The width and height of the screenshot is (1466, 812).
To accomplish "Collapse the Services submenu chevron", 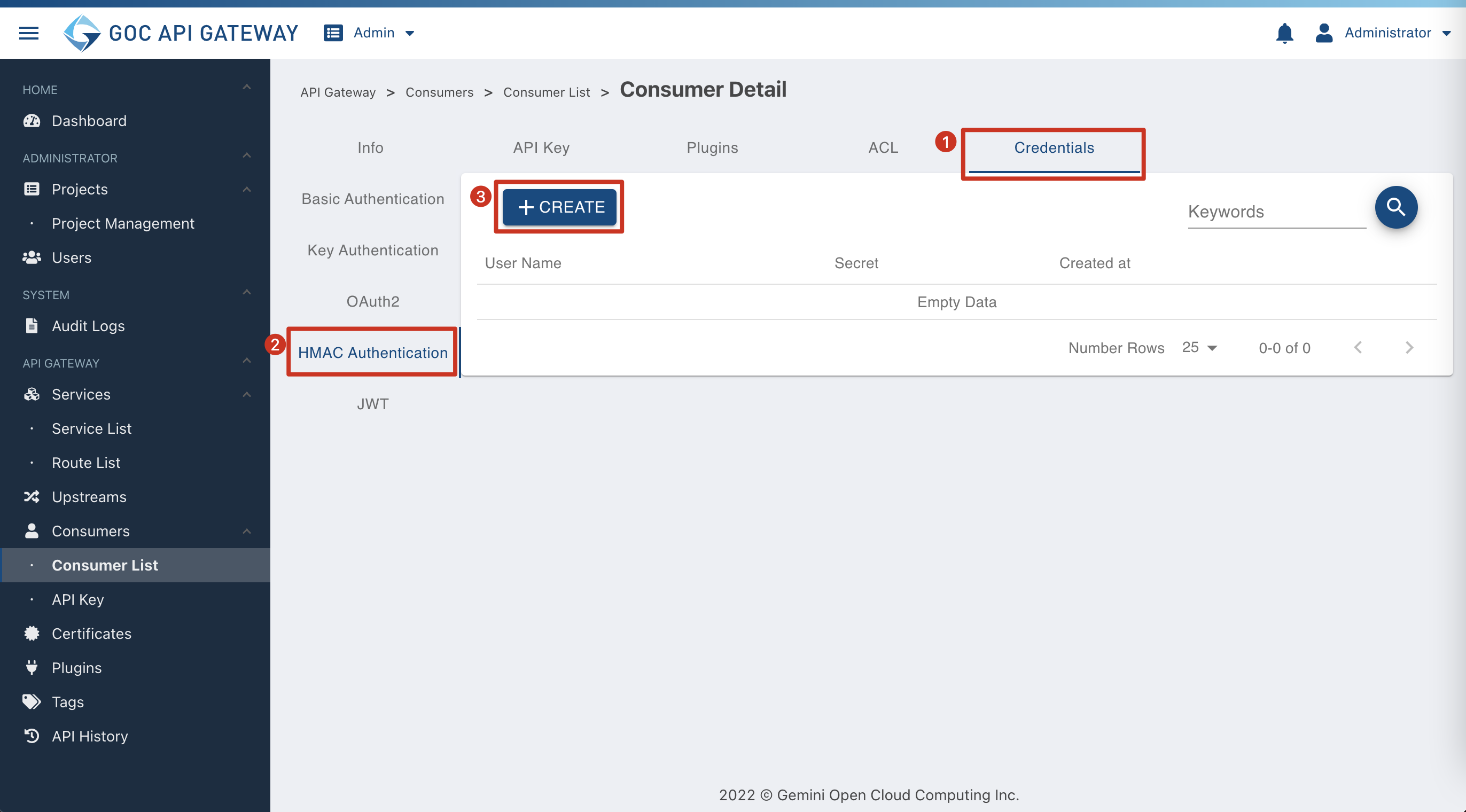I will pos(246,394).
